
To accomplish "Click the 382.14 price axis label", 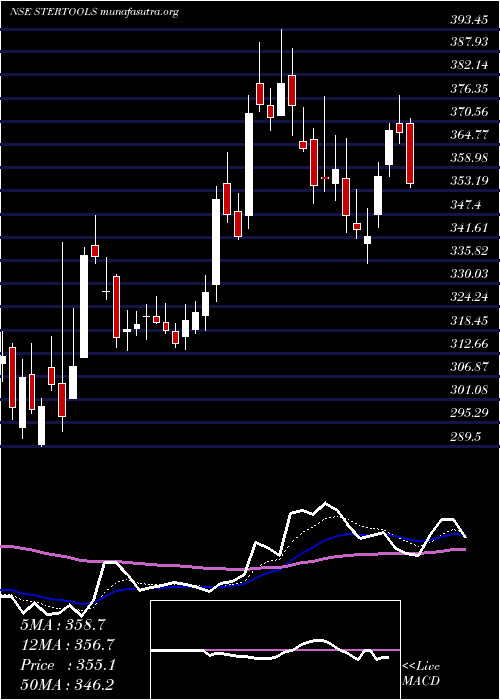I will [469, 65].
